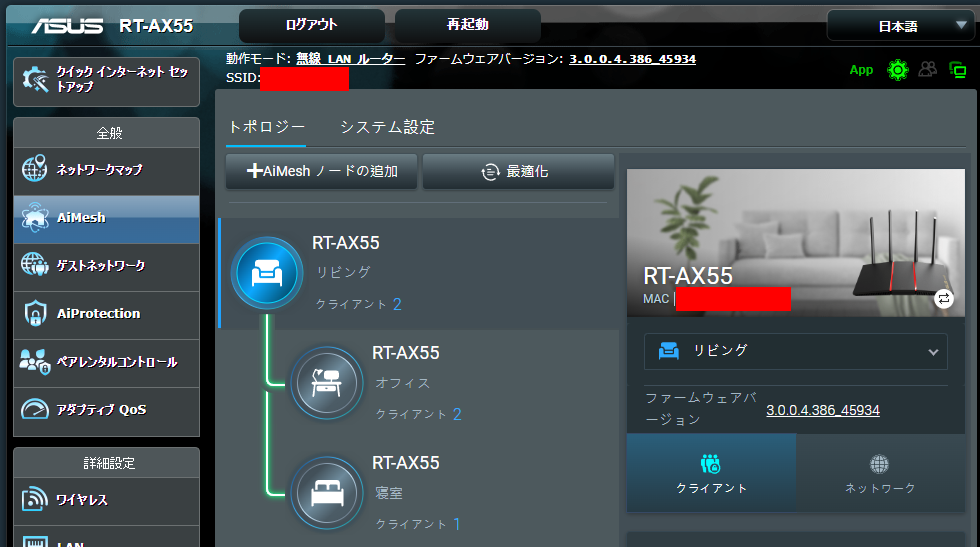Click the Guest Network globe icon

point(34,265)
